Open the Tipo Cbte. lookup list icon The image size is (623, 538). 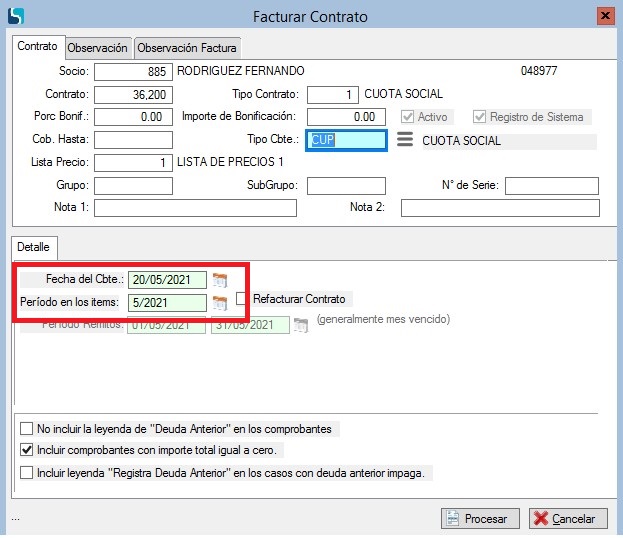[x=404, y=140]
